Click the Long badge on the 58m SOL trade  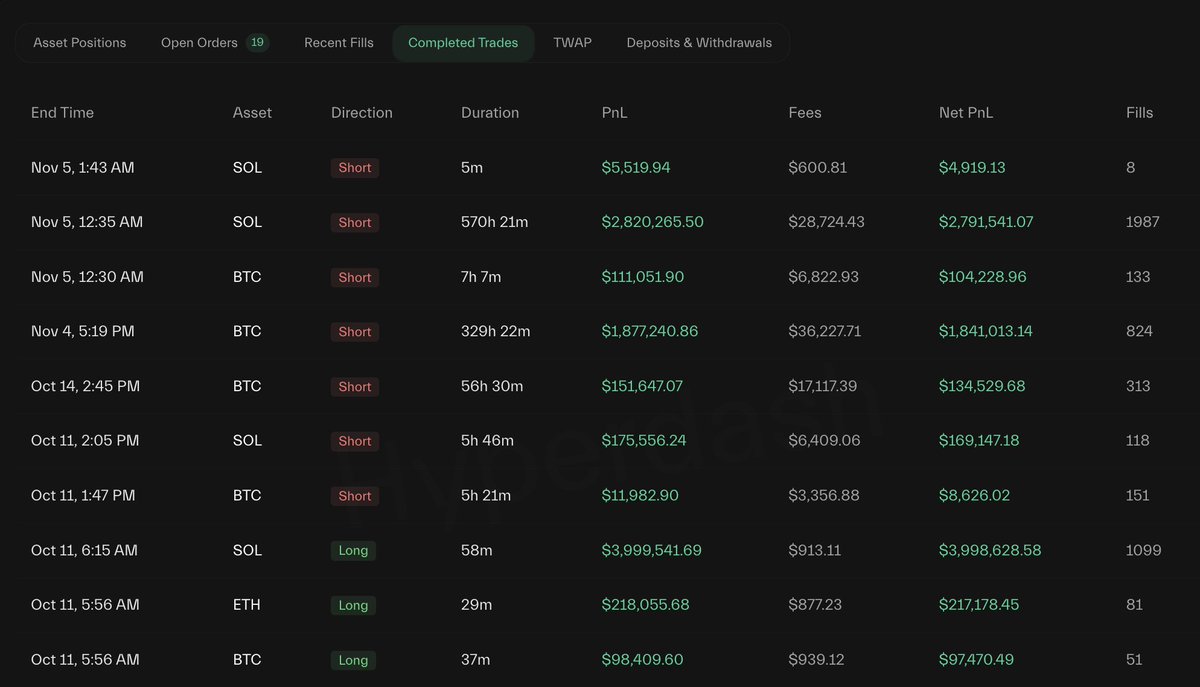pyautogui.click(x=353, y=550)
